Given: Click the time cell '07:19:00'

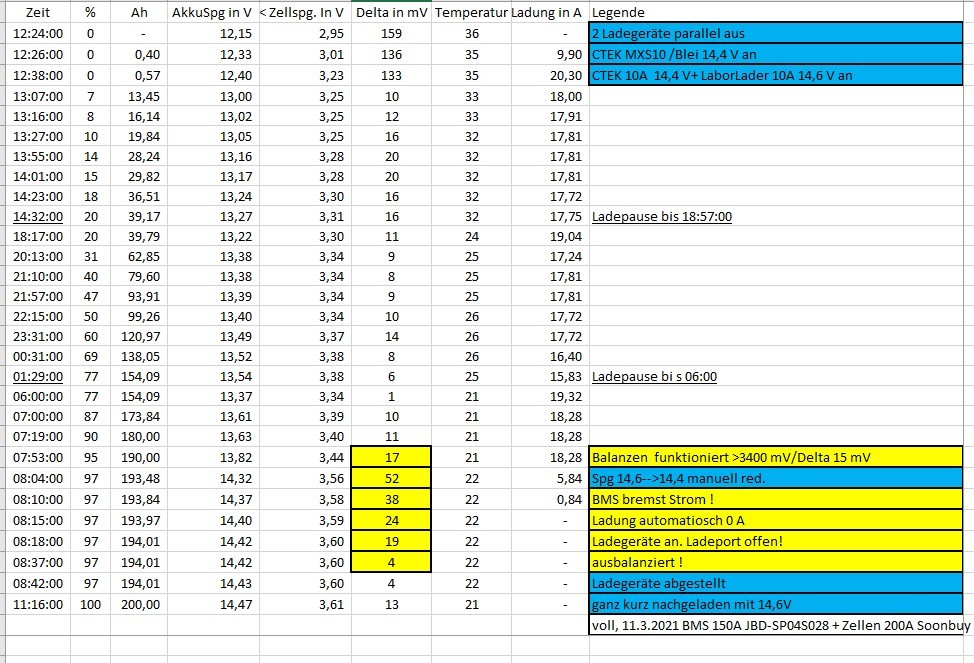Looking at the screenshot, I should (38, 436).
